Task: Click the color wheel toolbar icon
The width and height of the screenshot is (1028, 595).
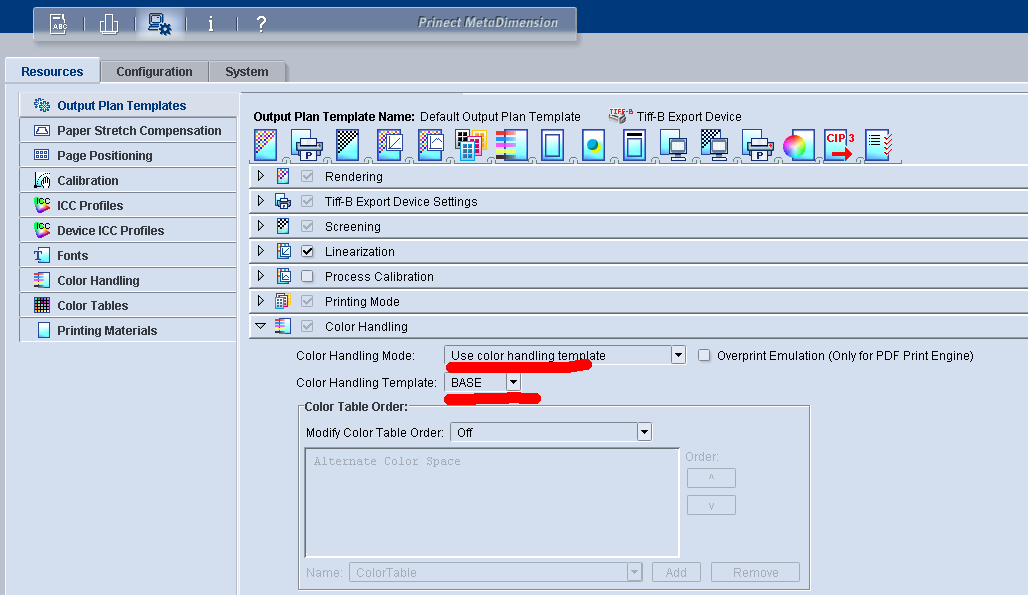Action: coord(798,145)
